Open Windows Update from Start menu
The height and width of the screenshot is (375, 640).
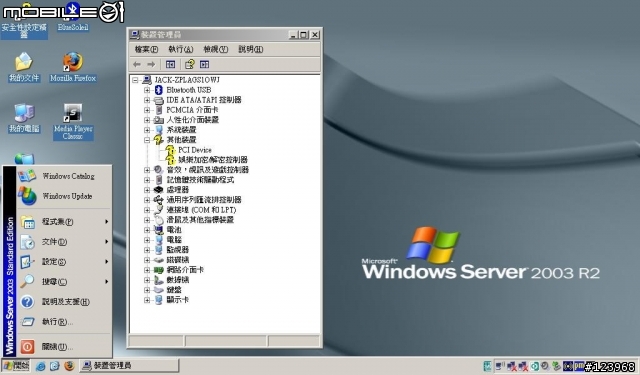64,196
